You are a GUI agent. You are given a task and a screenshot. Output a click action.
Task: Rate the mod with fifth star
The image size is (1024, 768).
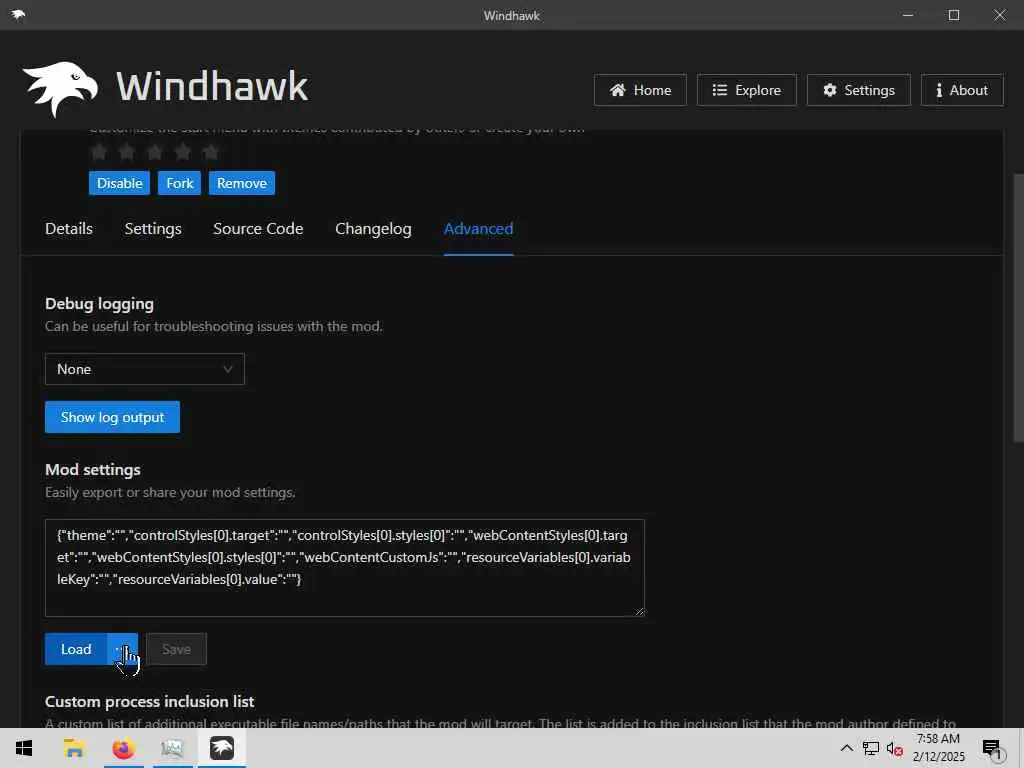210,152
